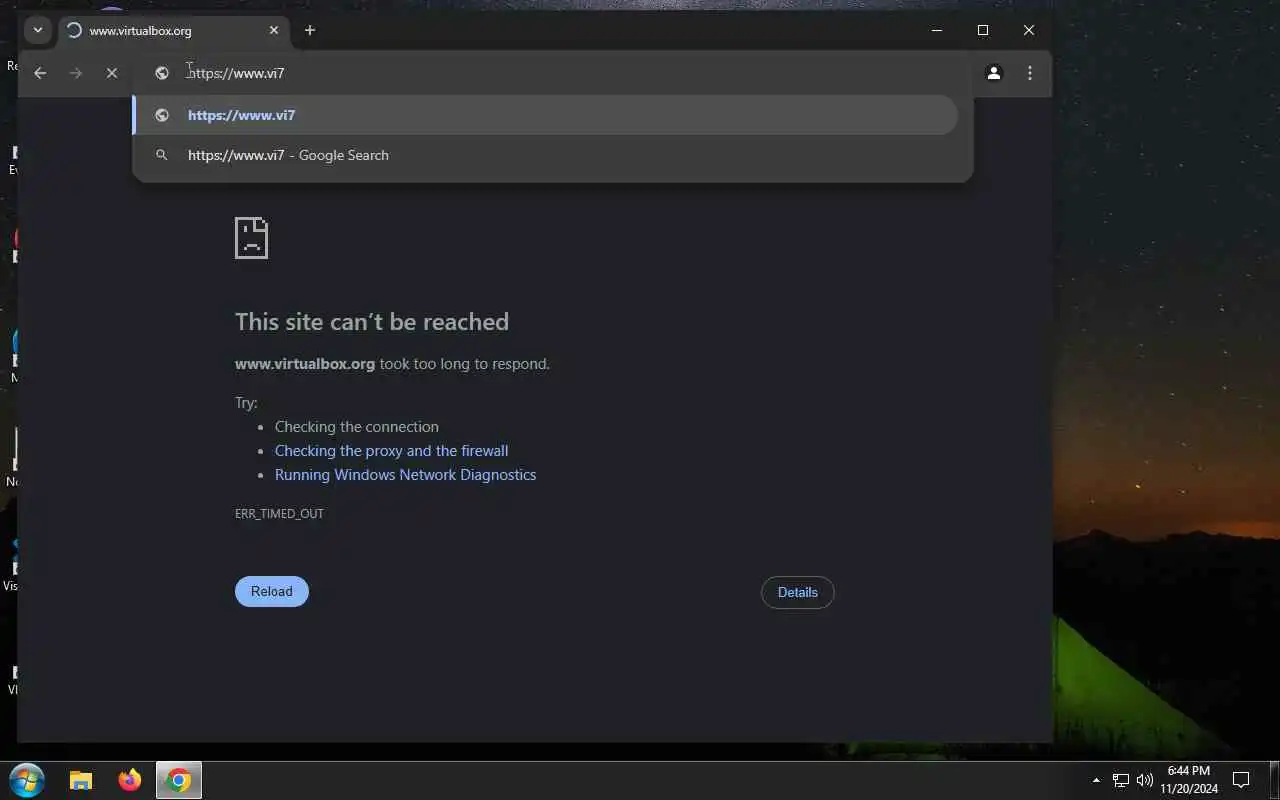
Task: Minimize the Chrome window
Action: (x=937, y=31)
